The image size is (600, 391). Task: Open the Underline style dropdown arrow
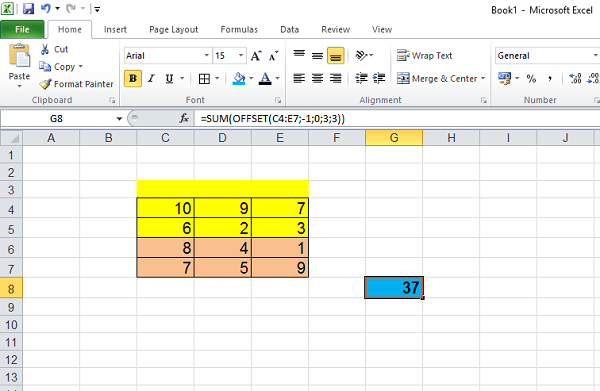point(182,78)
